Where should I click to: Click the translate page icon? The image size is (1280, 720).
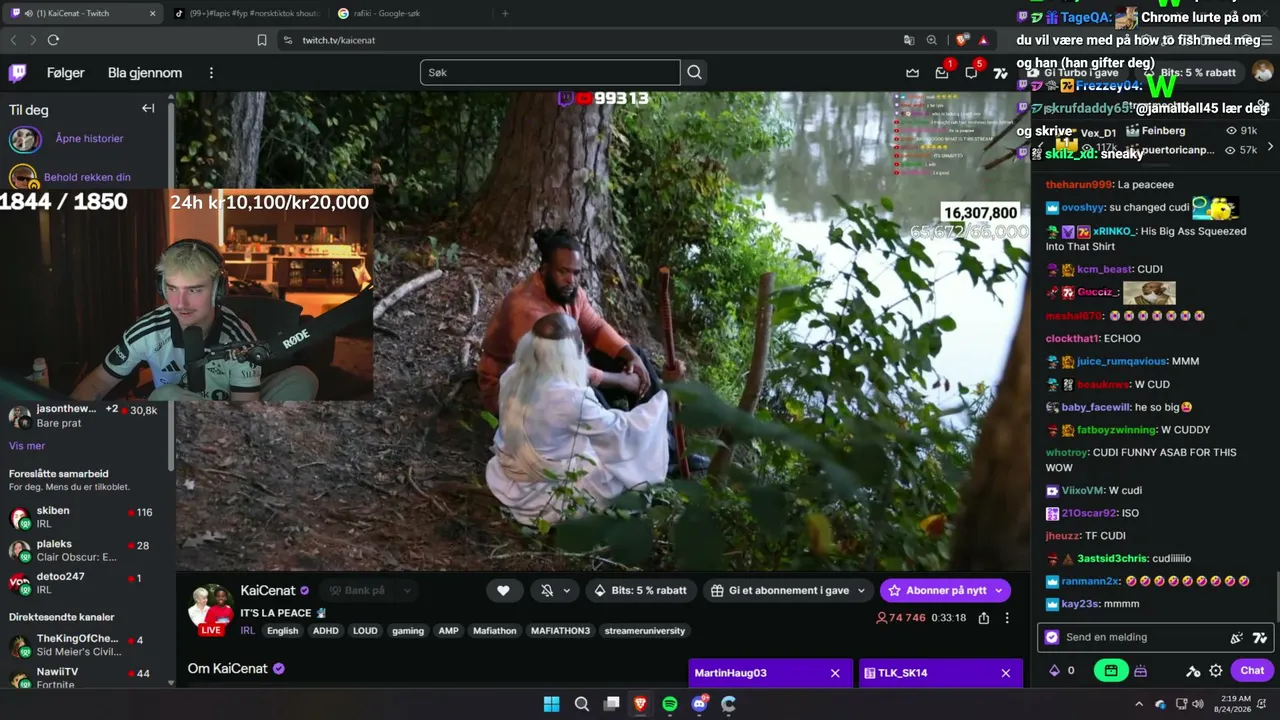point(909,40)
